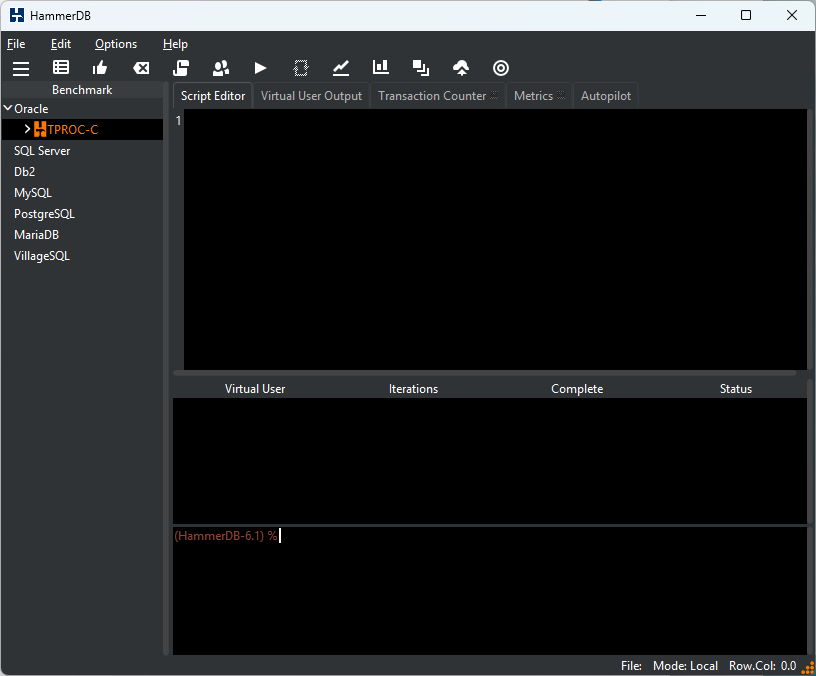Click the detach icon on Metrics tab

(x=561, y=95)
